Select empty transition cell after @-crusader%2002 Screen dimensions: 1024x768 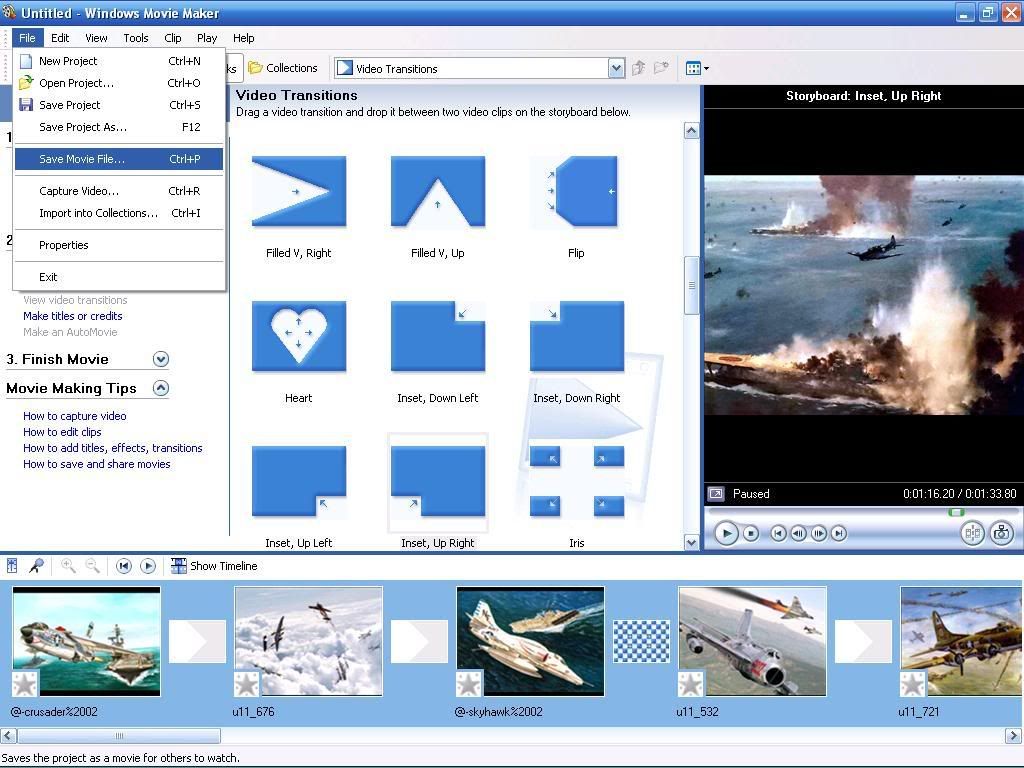pos(197,641)
